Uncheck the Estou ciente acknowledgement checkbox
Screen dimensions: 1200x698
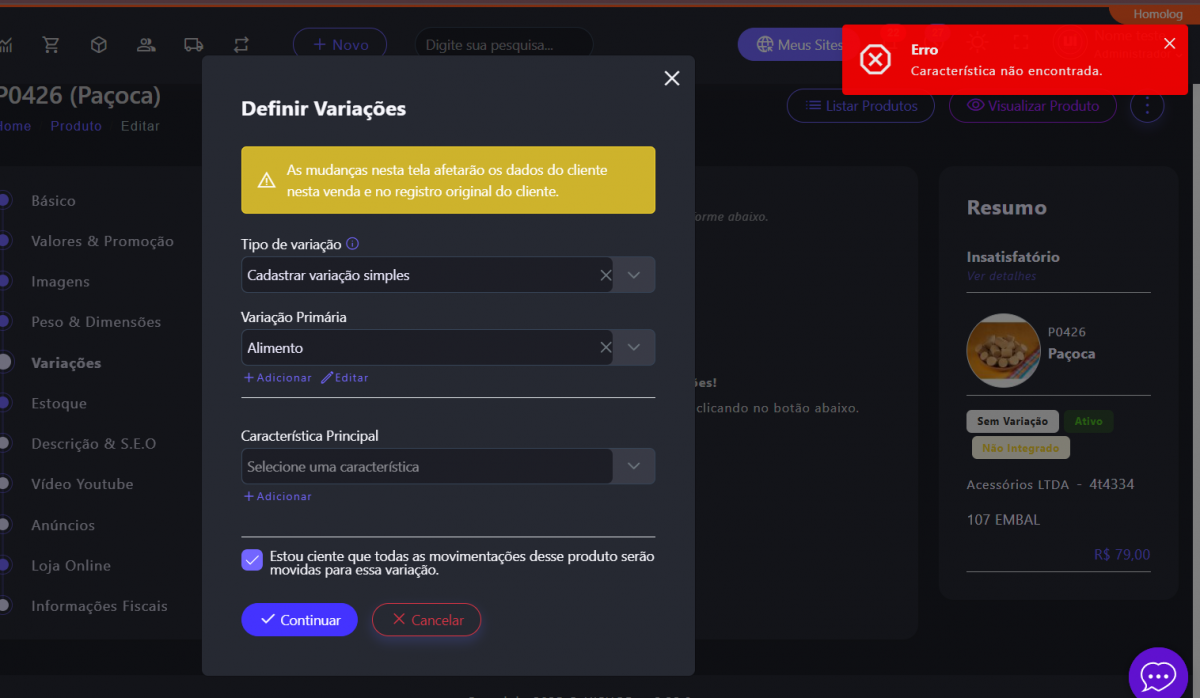(252, 560)
